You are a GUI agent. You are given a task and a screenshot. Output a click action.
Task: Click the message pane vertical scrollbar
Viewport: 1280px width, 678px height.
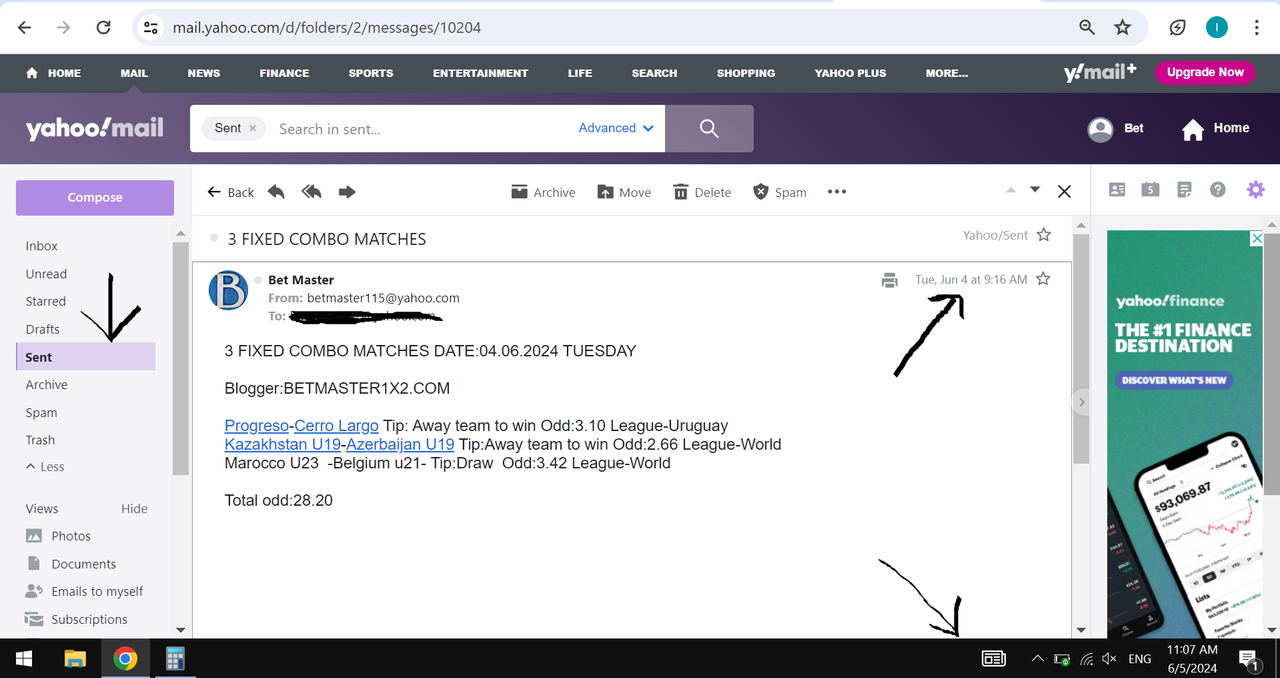(1080, 350)
